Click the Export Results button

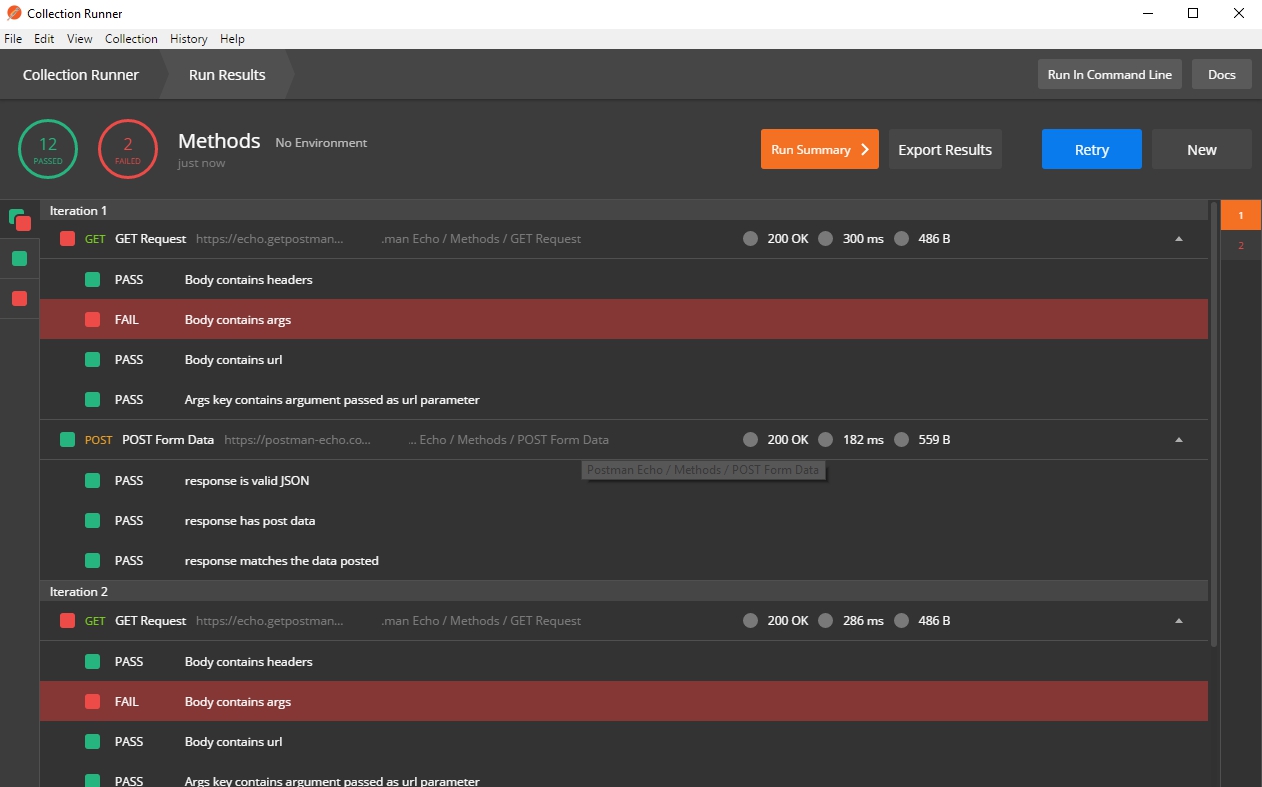944,149
